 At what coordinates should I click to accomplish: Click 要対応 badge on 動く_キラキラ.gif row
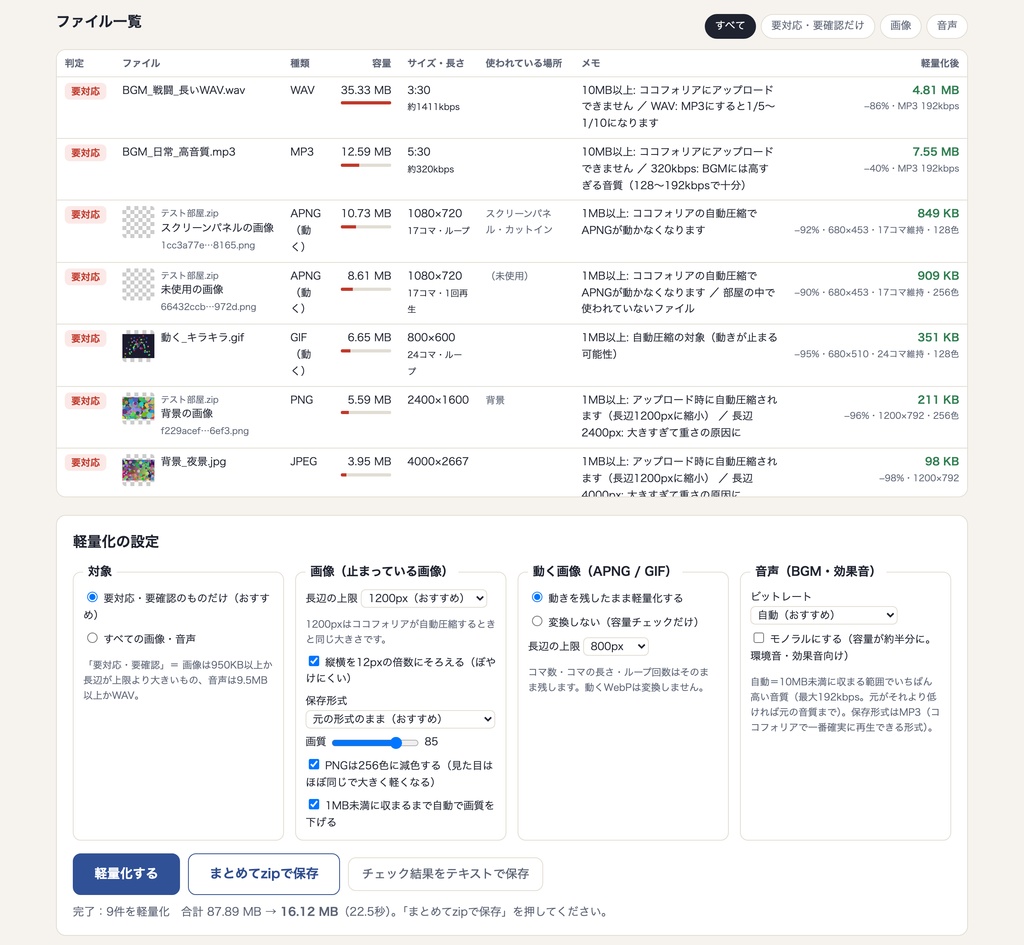click(86, 339)
